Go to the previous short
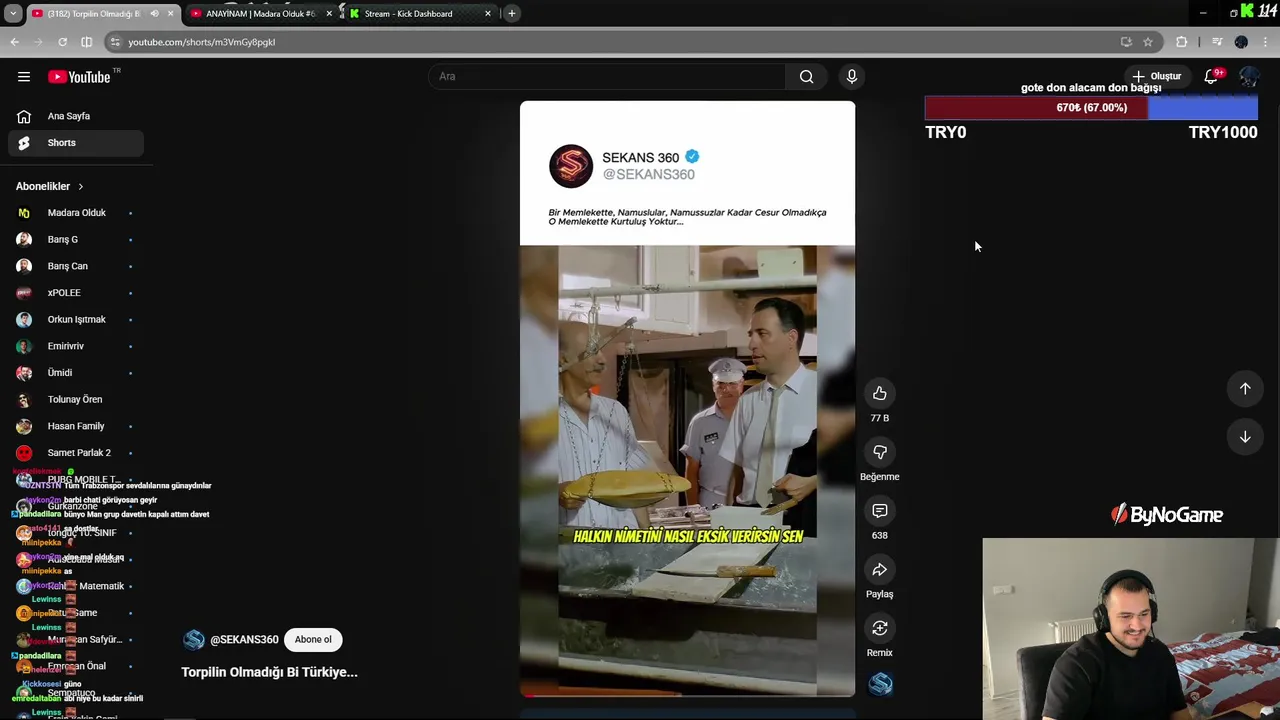This screenshot has width=1280, height=720. 1245,389
